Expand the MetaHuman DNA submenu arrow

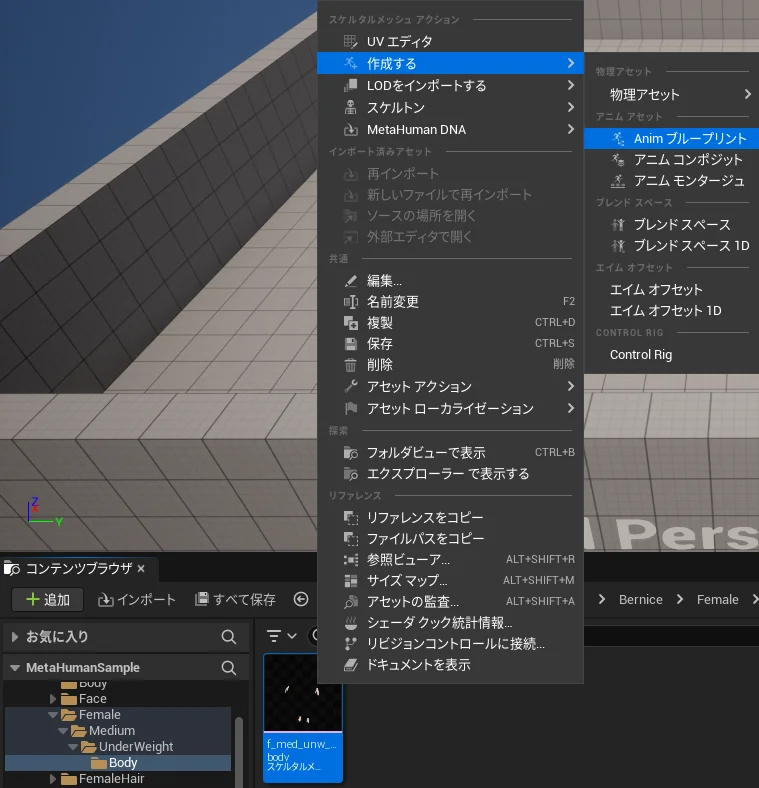(x=571, y=129)
